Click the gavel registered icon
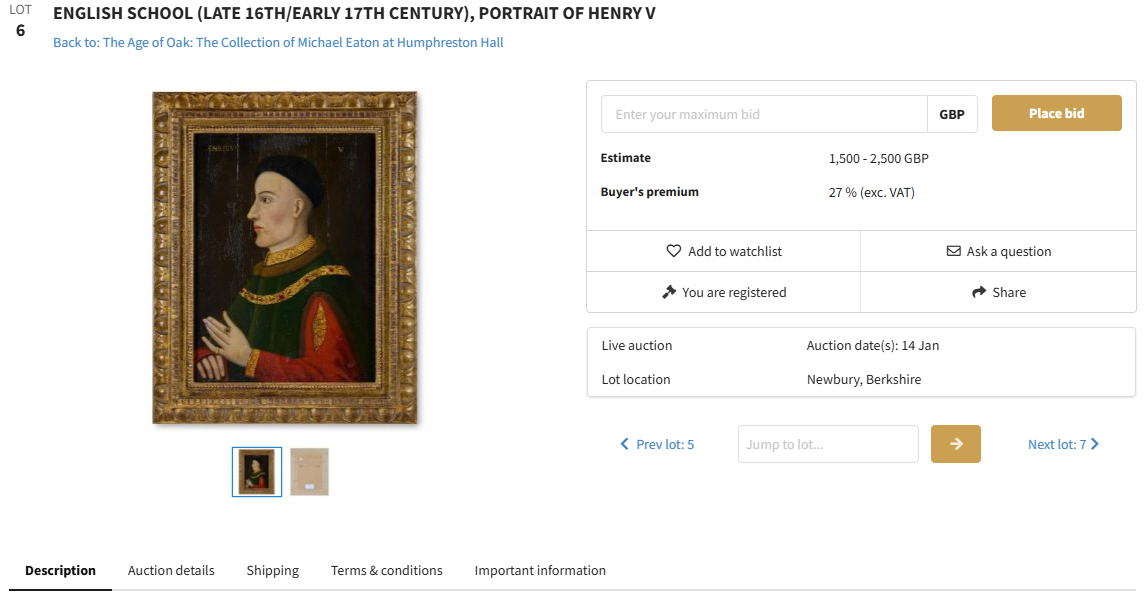 (x=669, y=292)
